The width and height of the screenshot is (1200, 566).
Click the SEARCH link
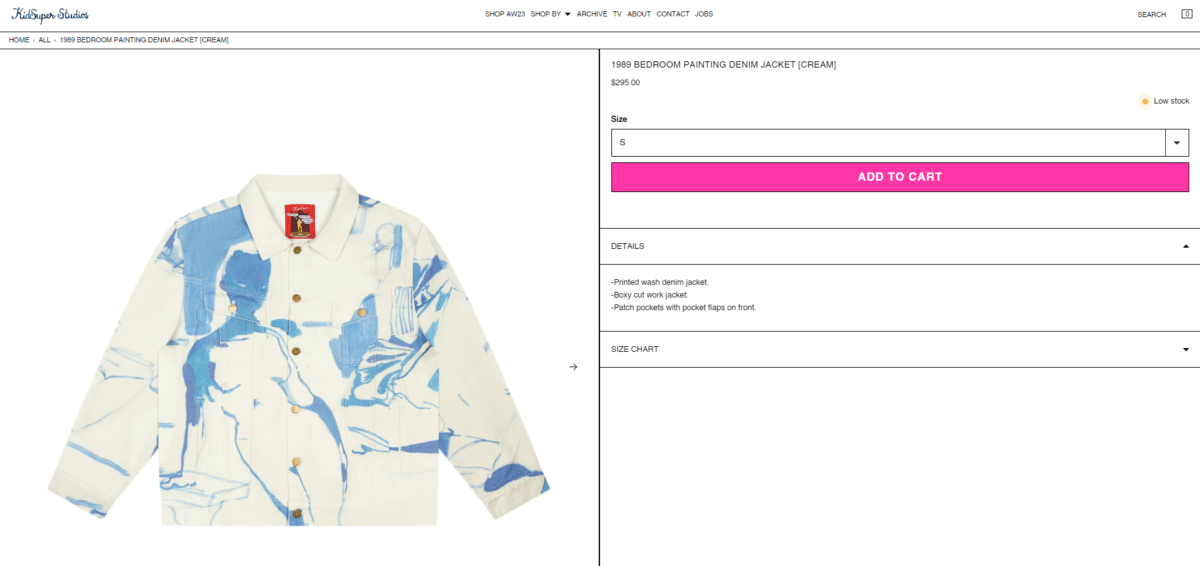pos(1151,14)
